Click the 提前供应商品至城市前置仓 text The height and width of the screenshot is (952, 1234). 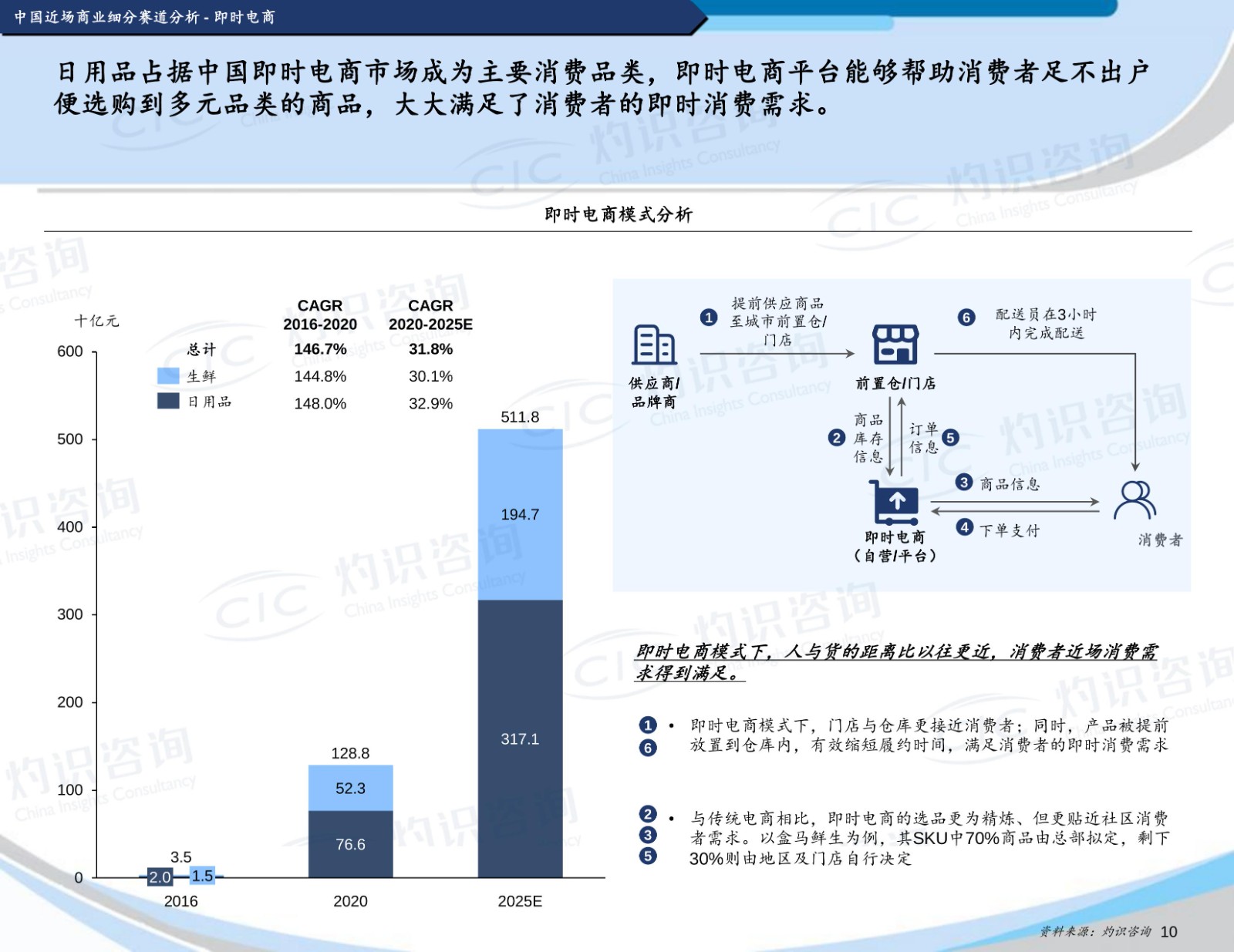click(777, 321)
